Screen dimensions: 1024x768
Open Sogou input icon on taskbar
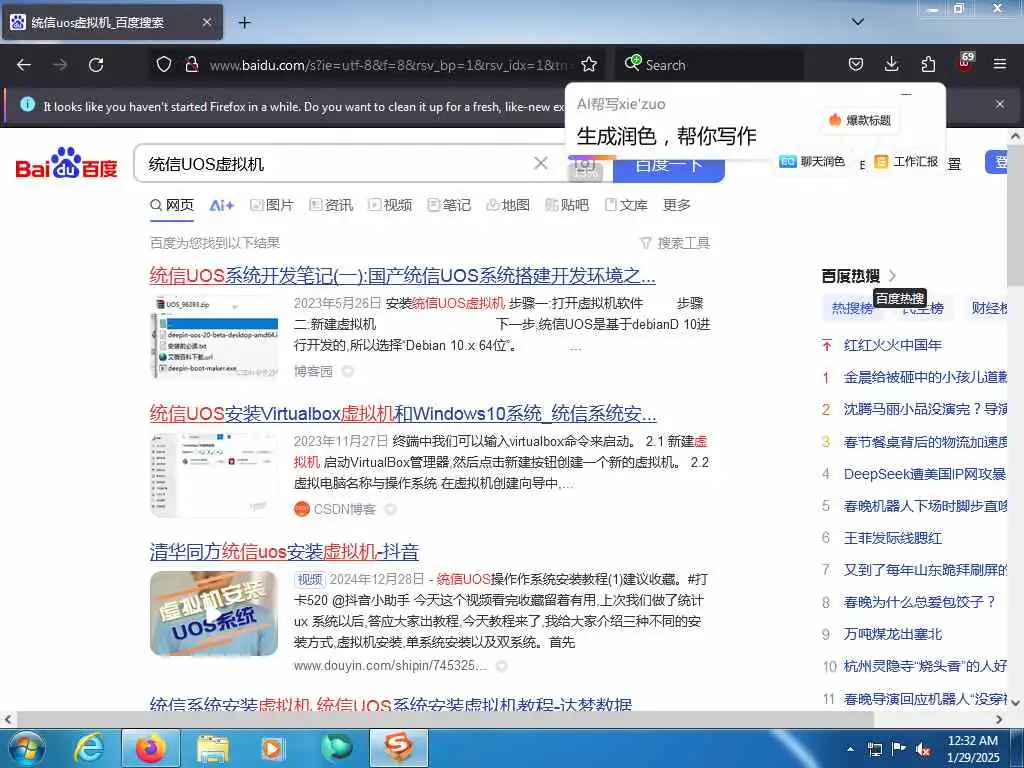click(x=398, y=748)
